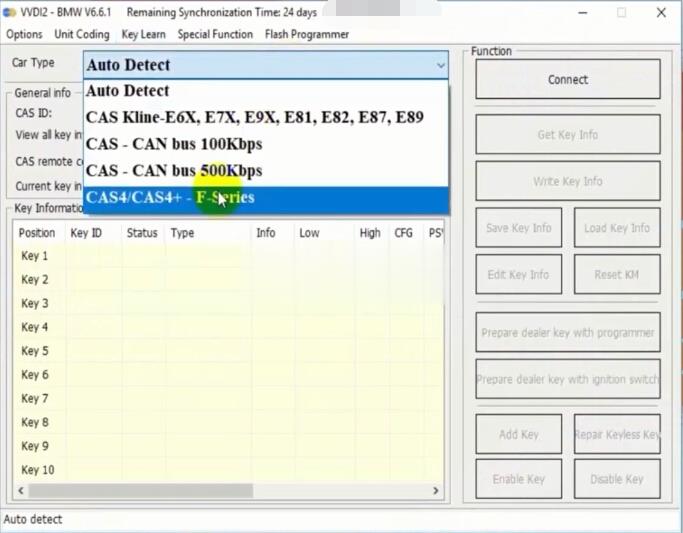Click the Write Key Info button

point(568,181)
